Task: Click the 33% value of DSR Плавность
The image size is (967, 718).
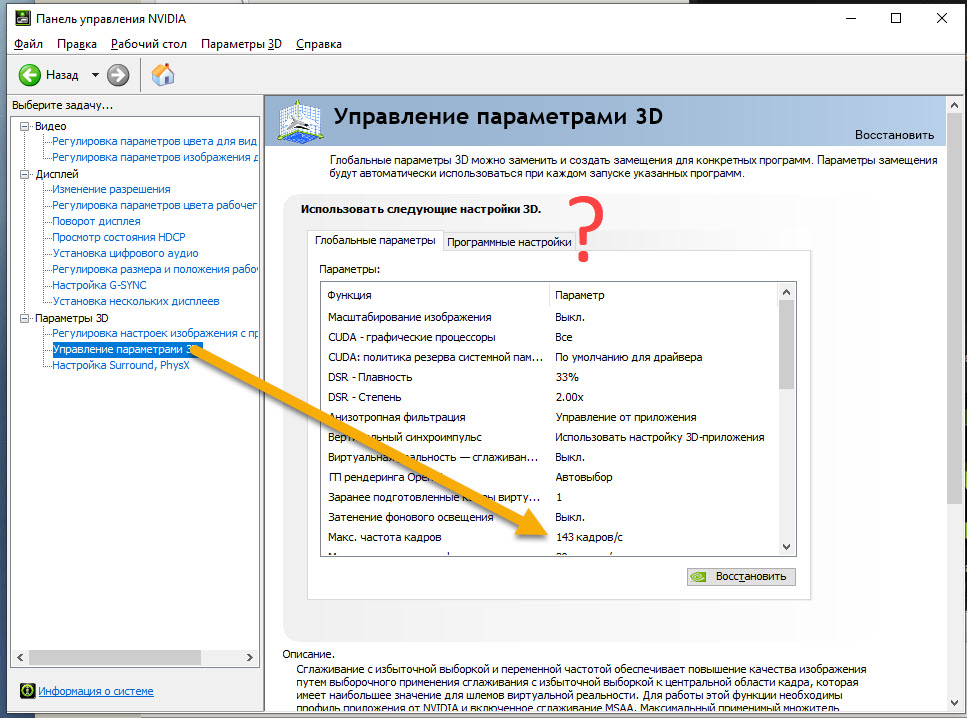Action: click(567, 377)
